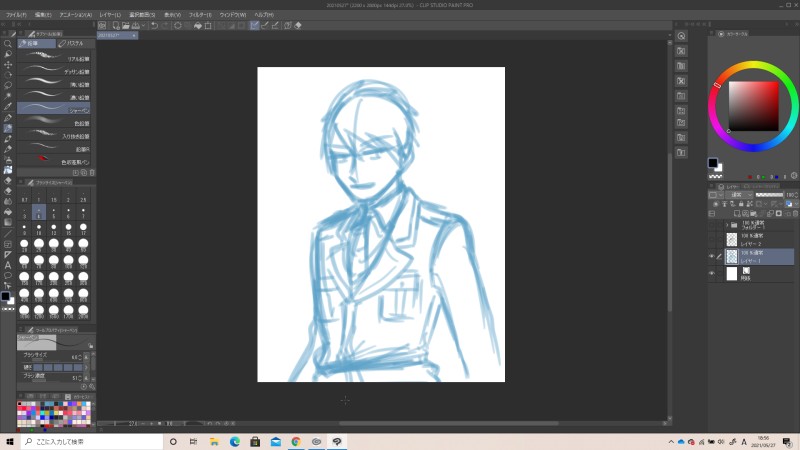
Task: Open CLIP STUDIO launcher icon
Action: tap(102, 26)
